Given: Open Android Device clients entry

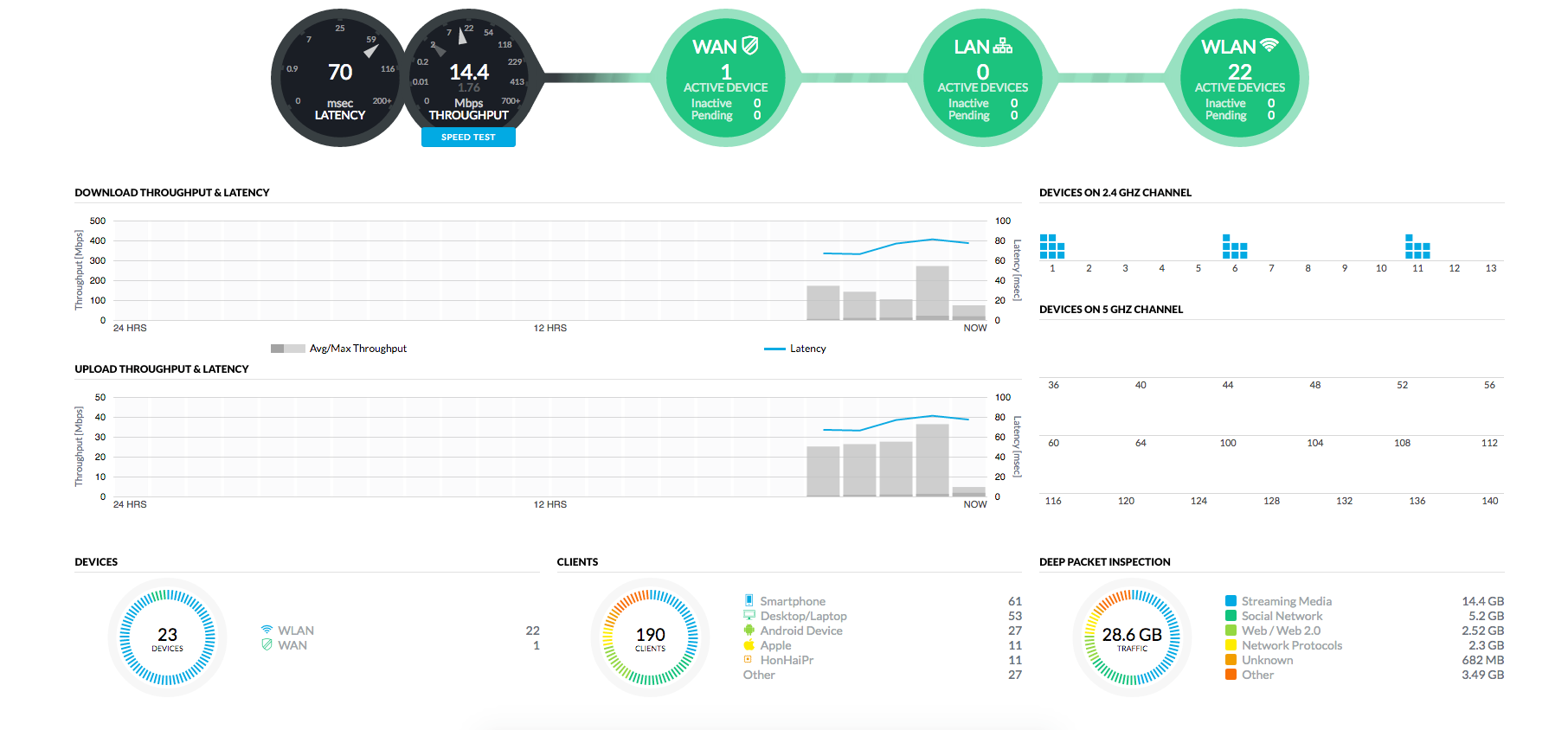Looking at the screenshot, I should (882, 631).
